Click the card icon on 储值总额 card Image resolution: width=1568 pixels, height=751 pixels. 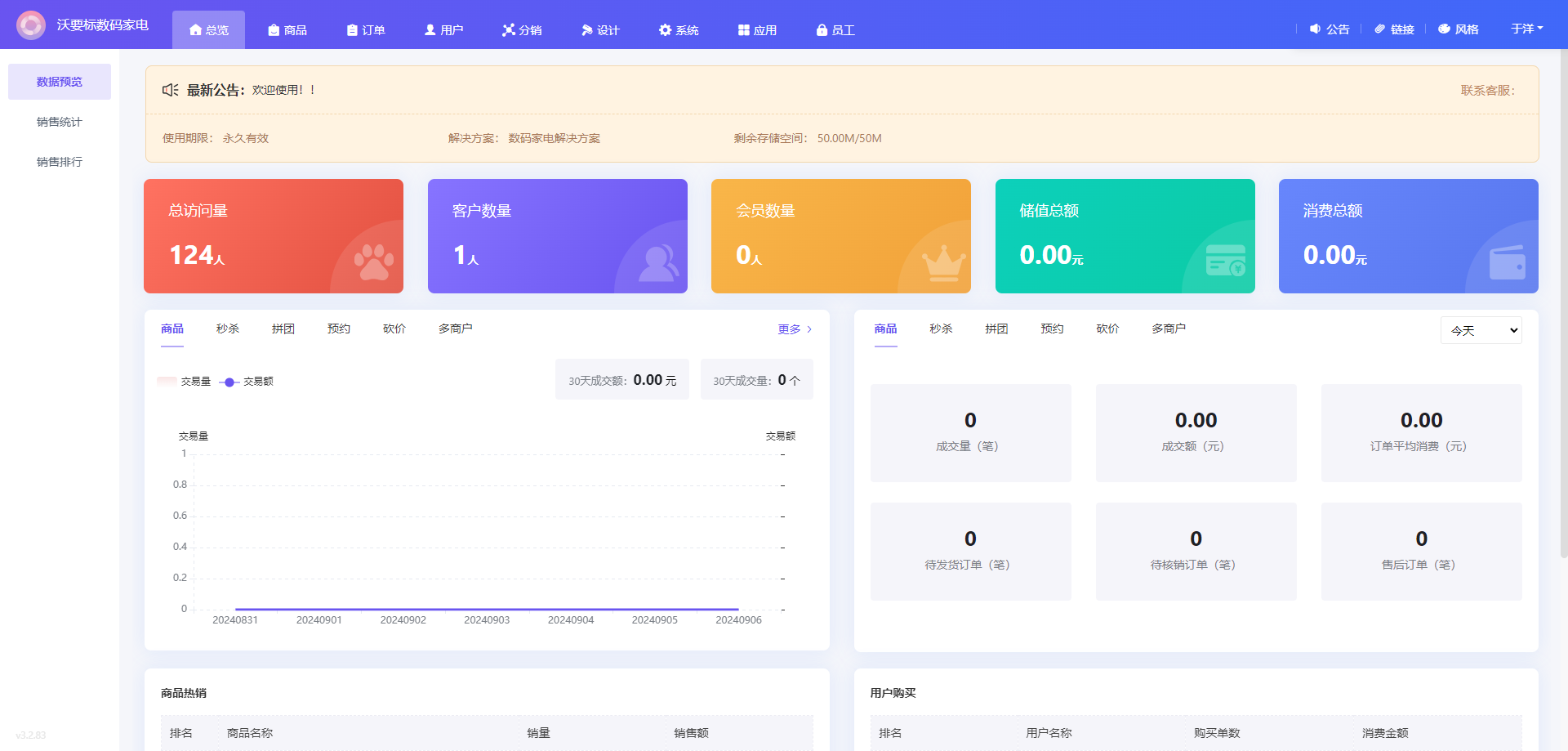point(1227,261)
